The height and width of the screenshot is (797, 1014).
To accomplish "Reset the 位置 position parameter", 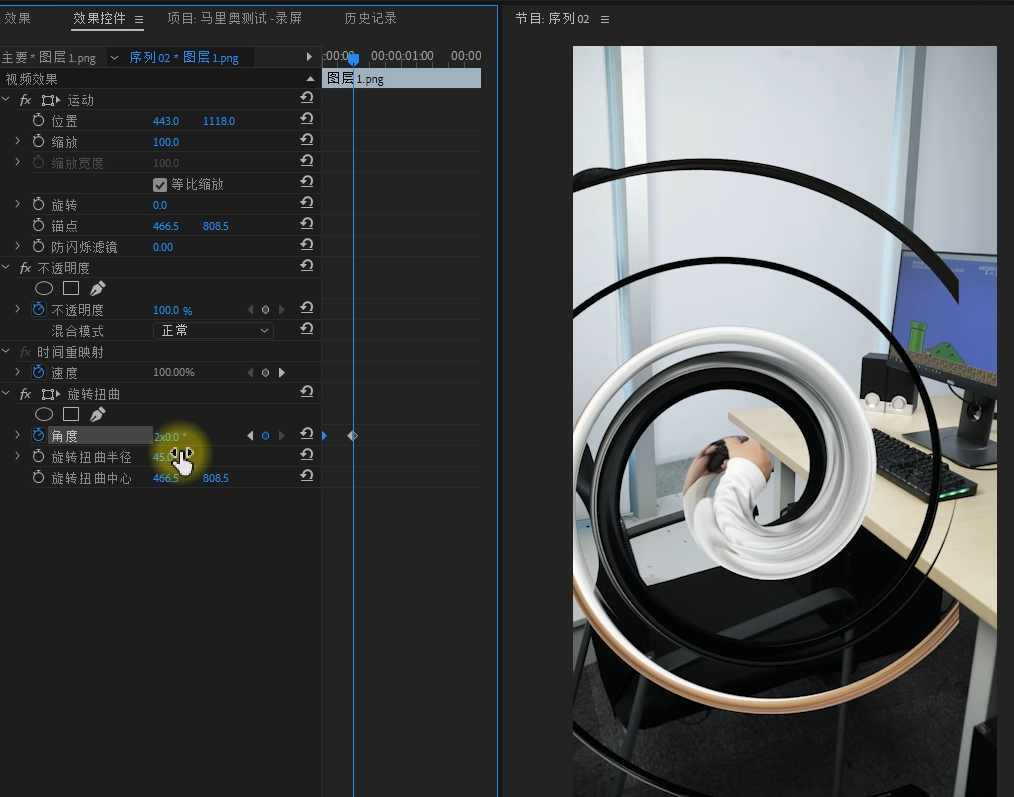I will pyautogui.click(x=307, y=119).
